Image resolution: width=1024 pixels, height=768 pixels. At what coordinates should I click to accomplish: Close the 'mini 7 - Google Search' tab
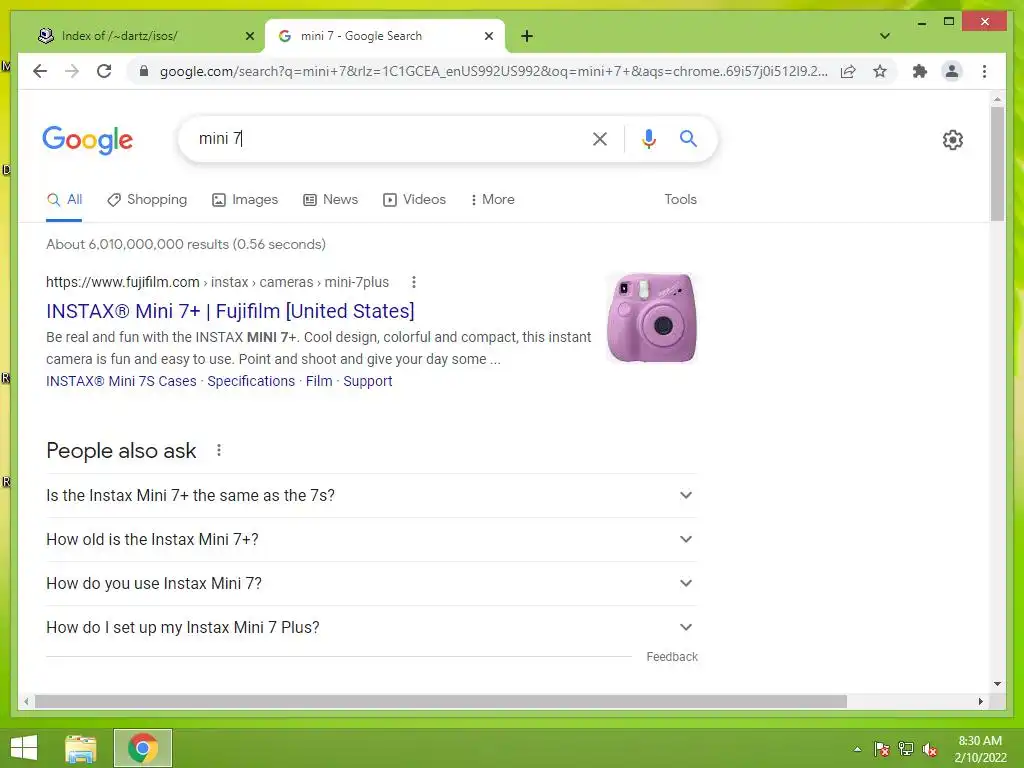488,36
